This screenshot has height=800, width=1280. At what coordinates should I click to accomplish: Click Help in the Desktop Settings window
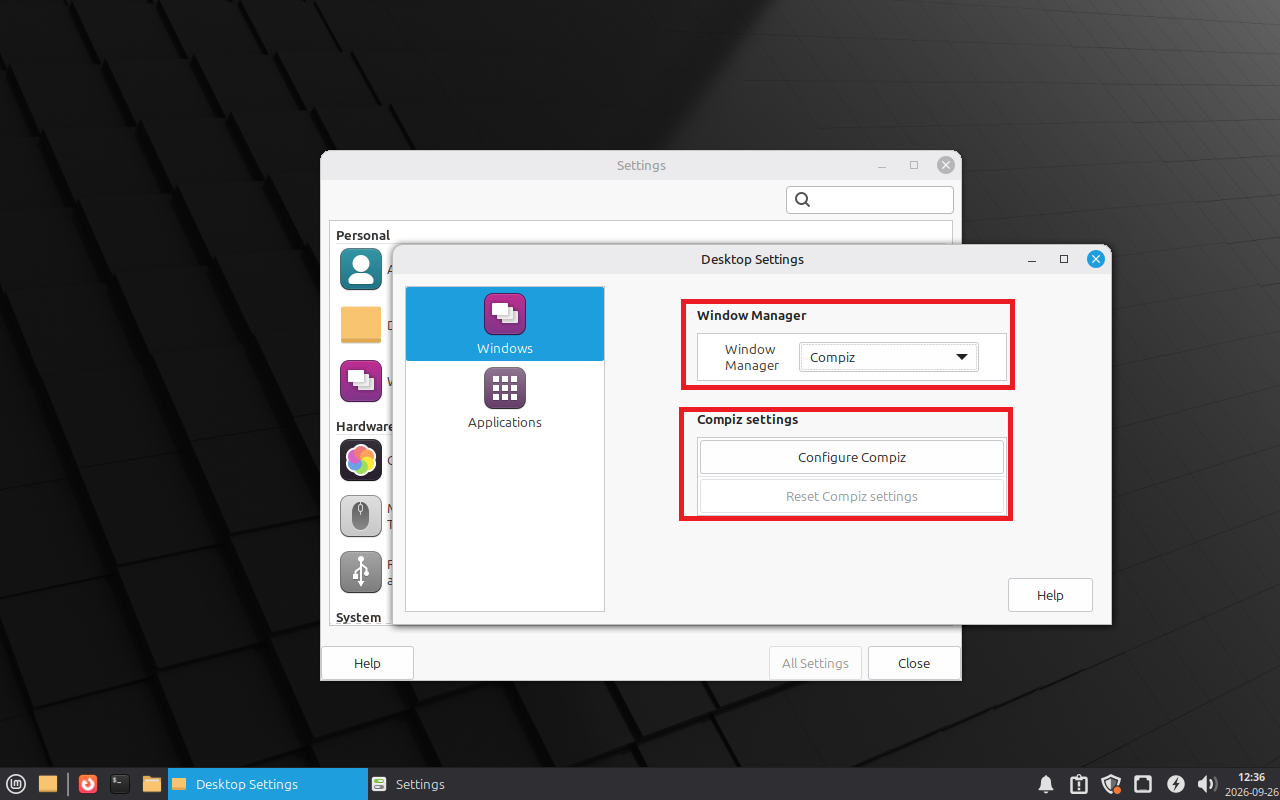coord(1050,595)
